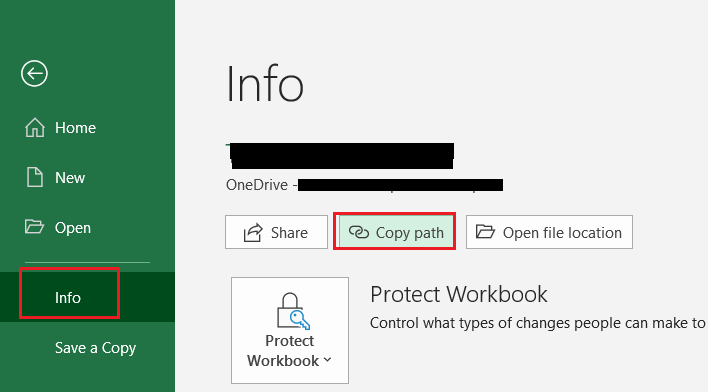Click the back arrow circle icon
The image size is (708, 392).
click(x=34, y=73)
